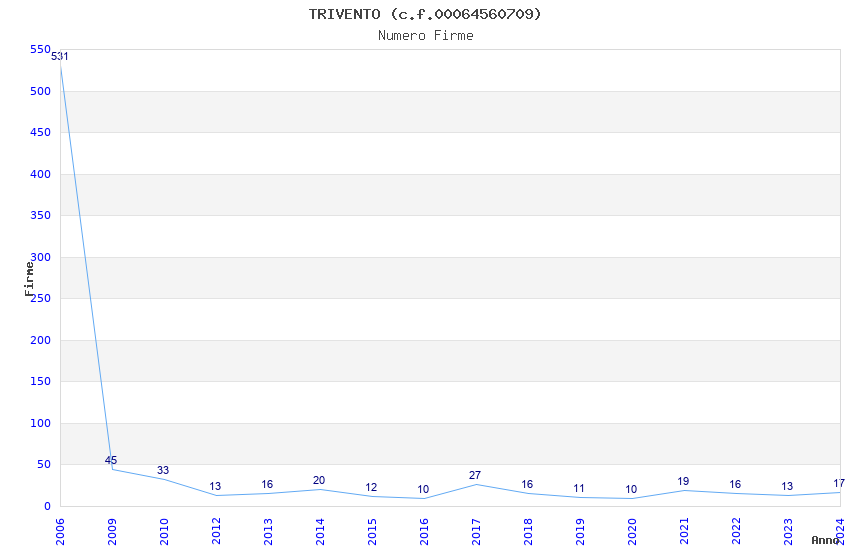Select the 2019 year tick label
This screenshot has height=550, width=850.
(x=580, y=532)
